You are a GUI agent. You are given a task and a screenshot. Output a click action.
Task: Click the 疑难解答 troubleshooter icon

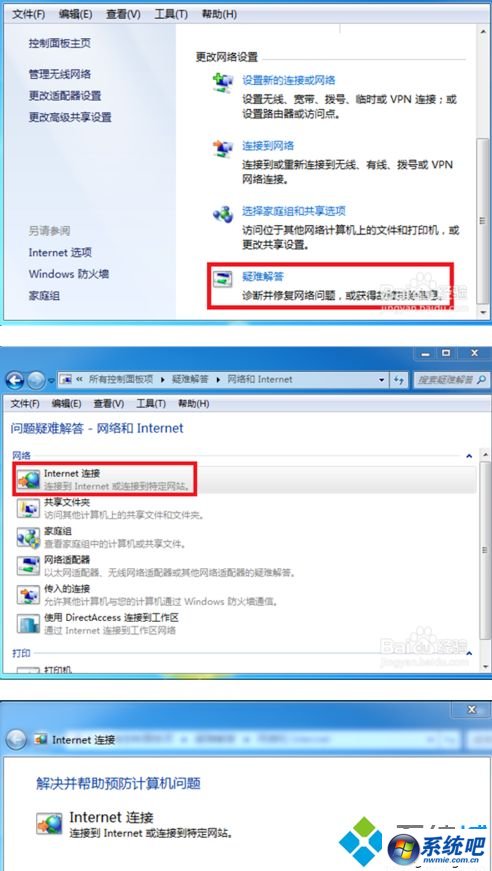click(224, 279)
